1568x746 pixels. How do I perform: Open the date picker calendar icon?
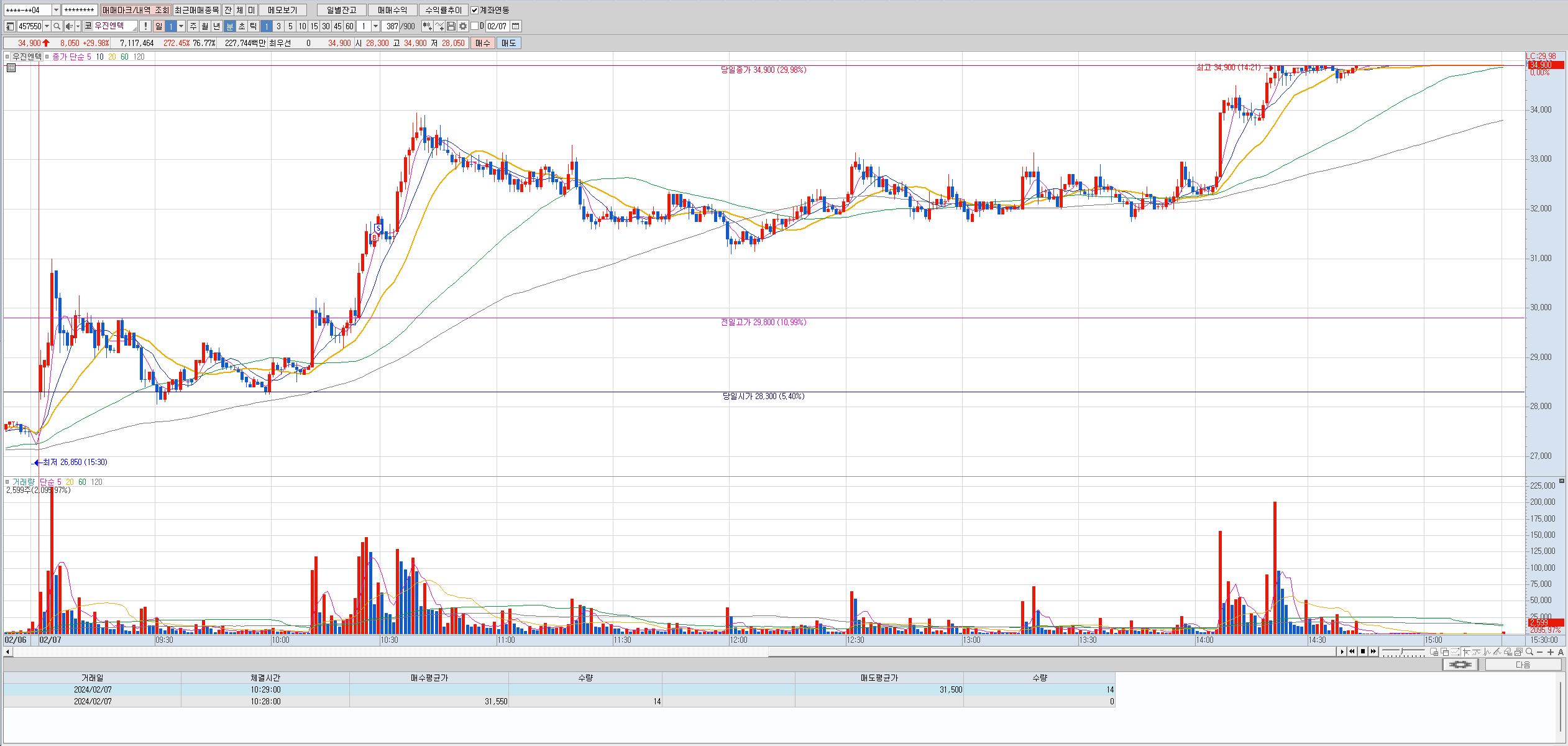click(516, 26)
